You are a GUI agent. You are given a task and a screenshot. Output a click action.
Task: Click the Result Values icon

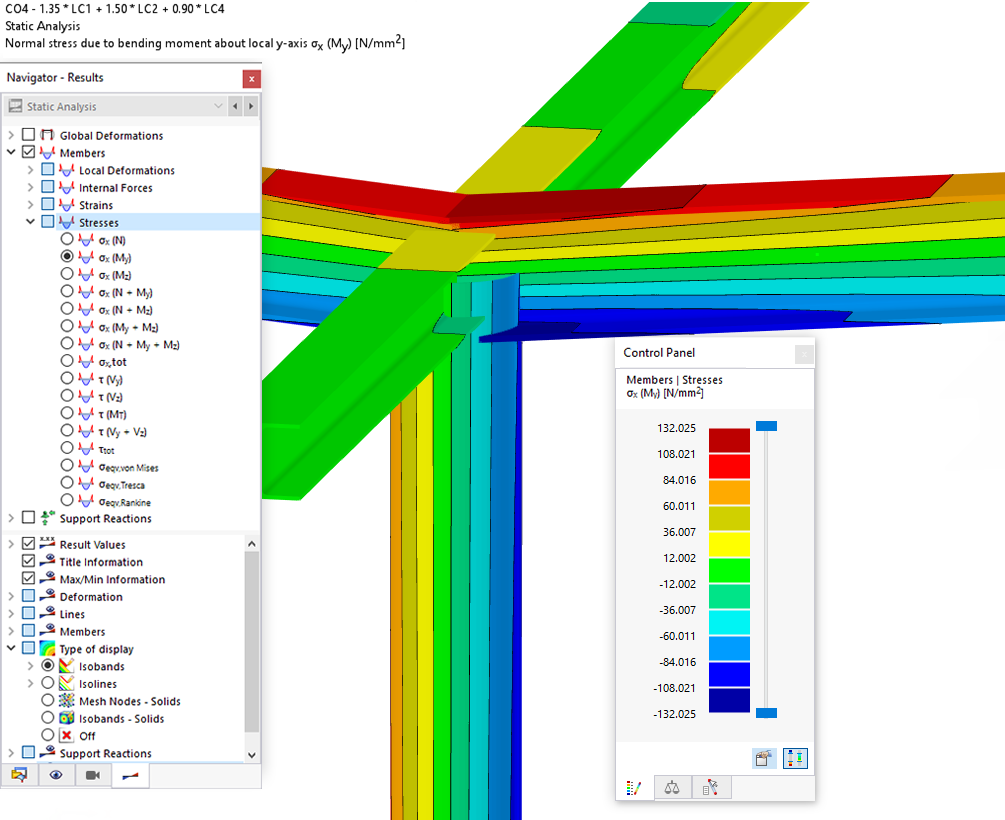tap(47, 544)
